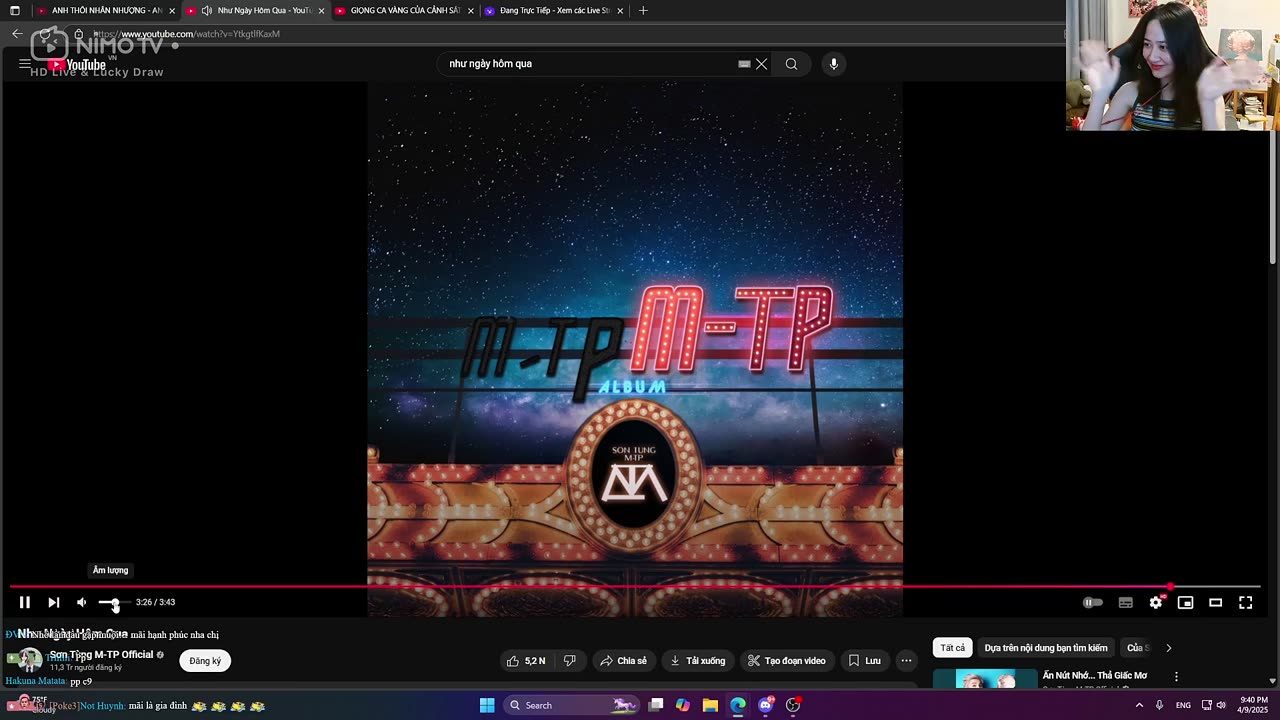The width and height of the screenshot is (1280, 720).
Task: Open the ENG language input selector
Action: [1183, 705]
